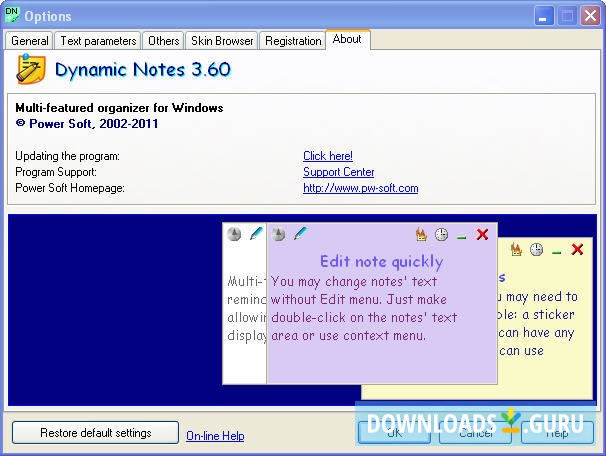Open the Support Center link
Viewport: 606px width, 456px height.
tap(339, 172)
